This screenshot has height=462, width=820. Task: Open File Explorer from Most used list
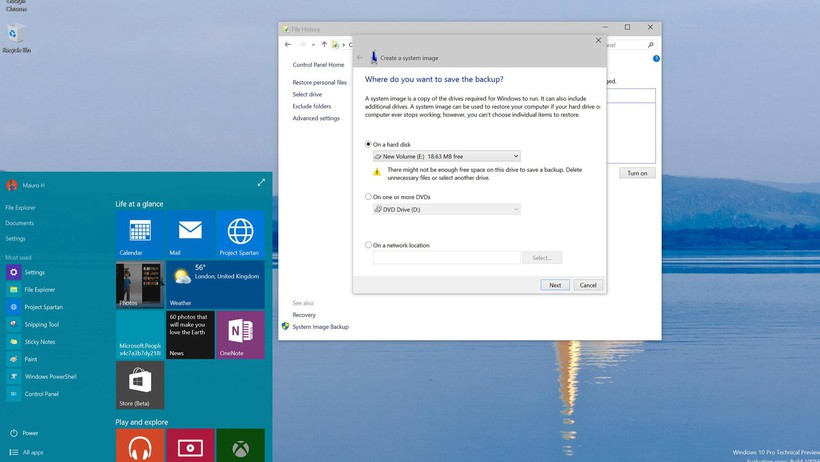[x=39, y=289]
